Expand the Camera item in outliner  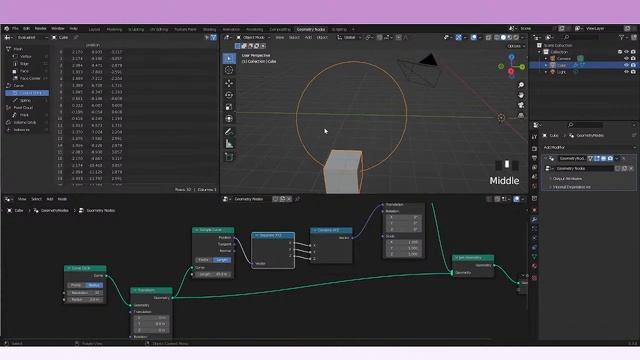coord(546,58)
